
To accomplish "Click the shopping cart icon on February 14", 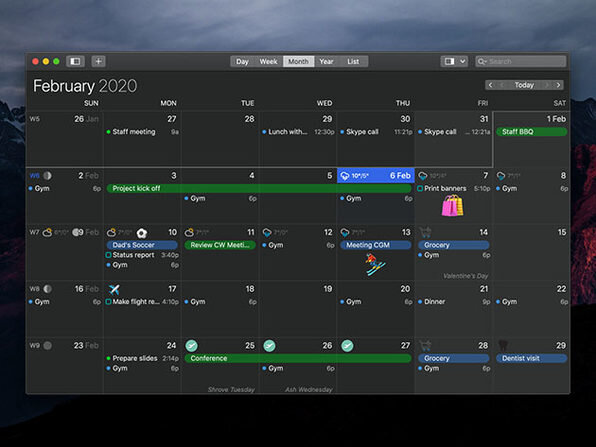I will pyautogui.click(x=425, y=232).
